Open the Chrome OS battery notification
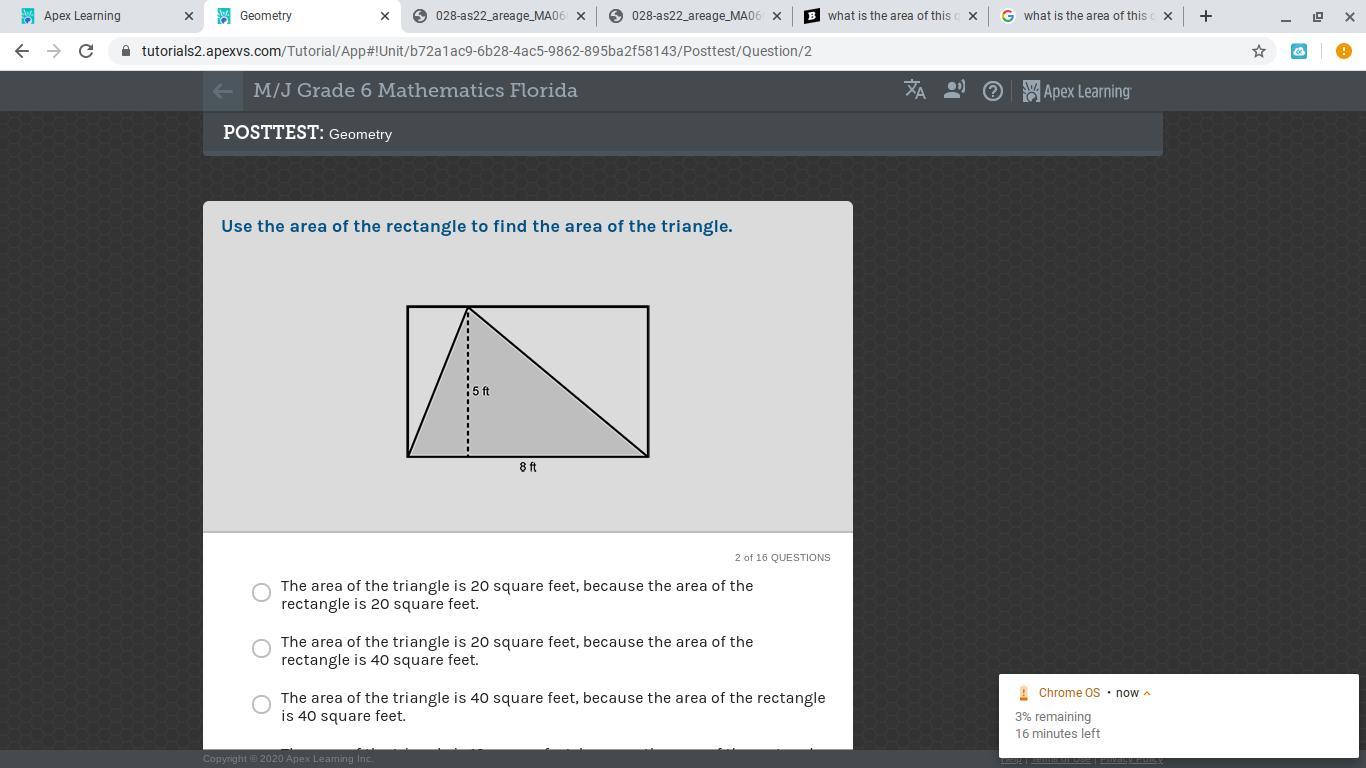Image resolution: width=1366 pixels, height=768 pixels. pyautogui.click(x=1178, y=716)
